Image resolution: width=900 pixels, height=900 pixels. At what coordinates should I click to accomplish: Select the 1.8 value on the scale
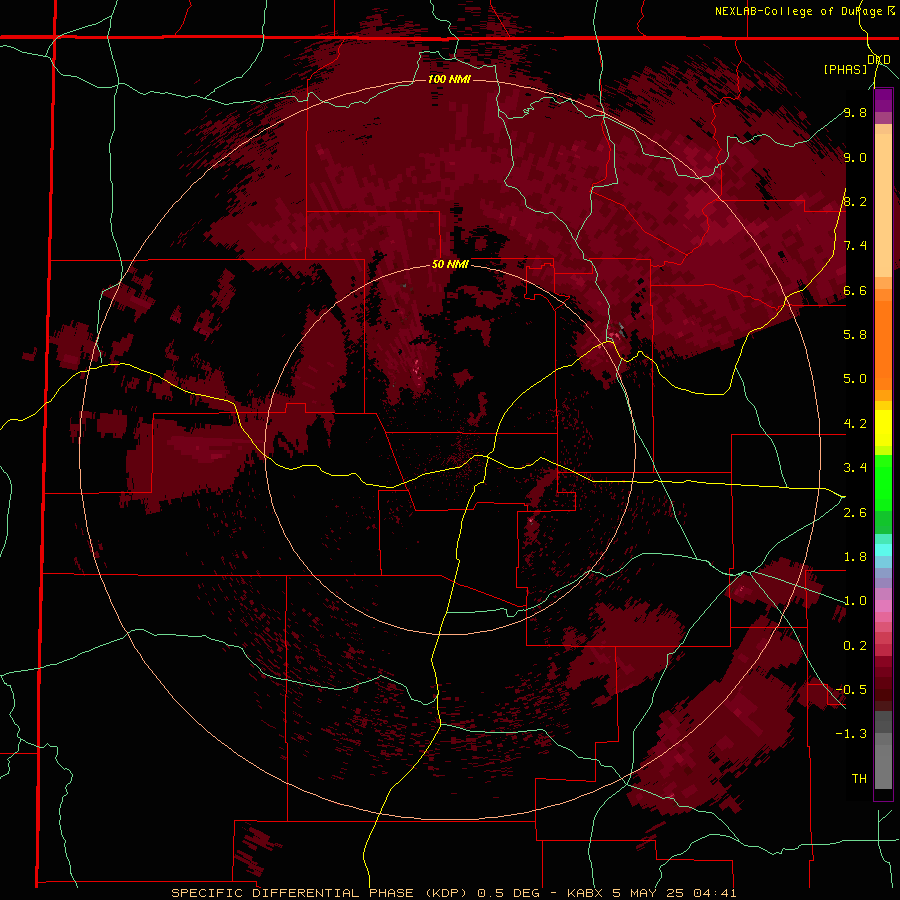tap(855, 557)
